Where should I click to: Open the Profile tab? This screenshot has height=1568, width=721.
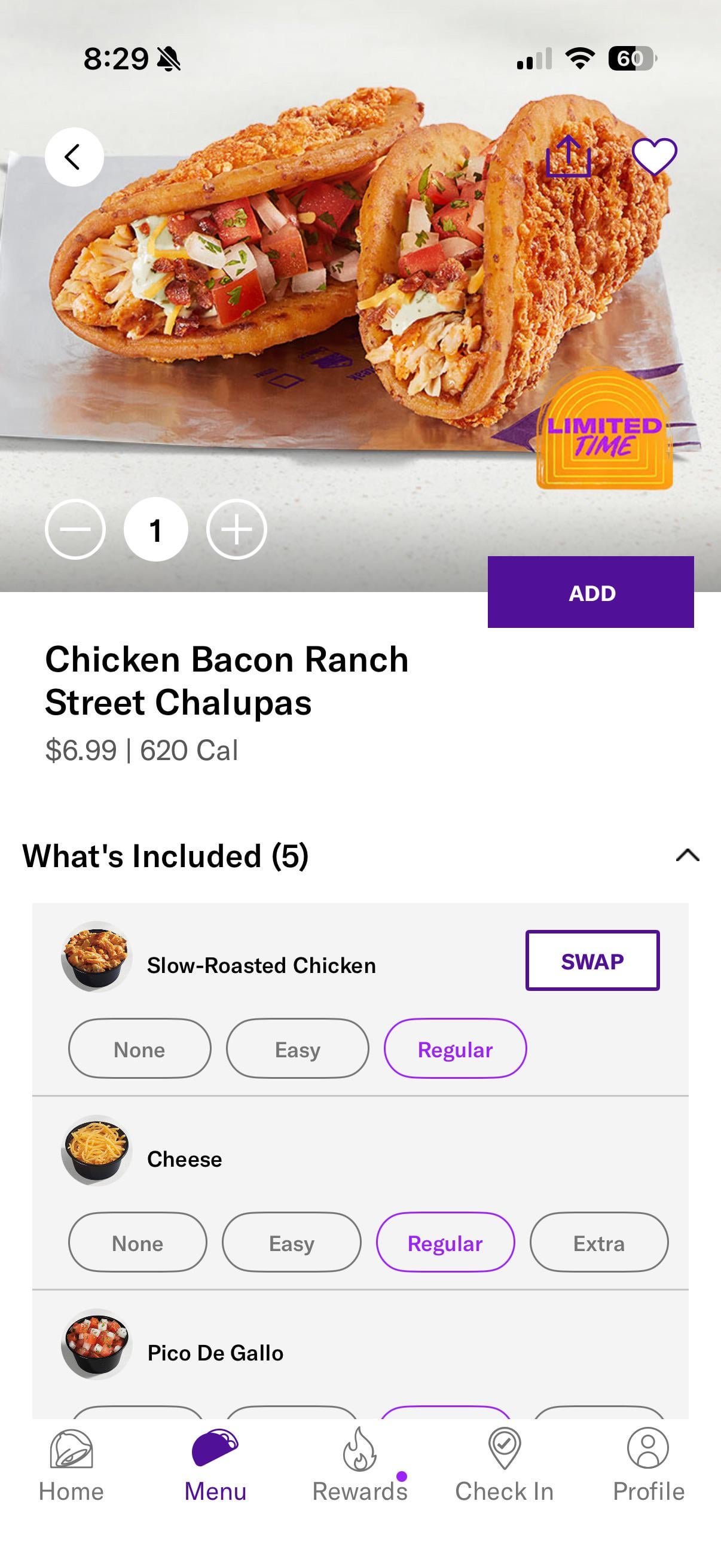648,1466
